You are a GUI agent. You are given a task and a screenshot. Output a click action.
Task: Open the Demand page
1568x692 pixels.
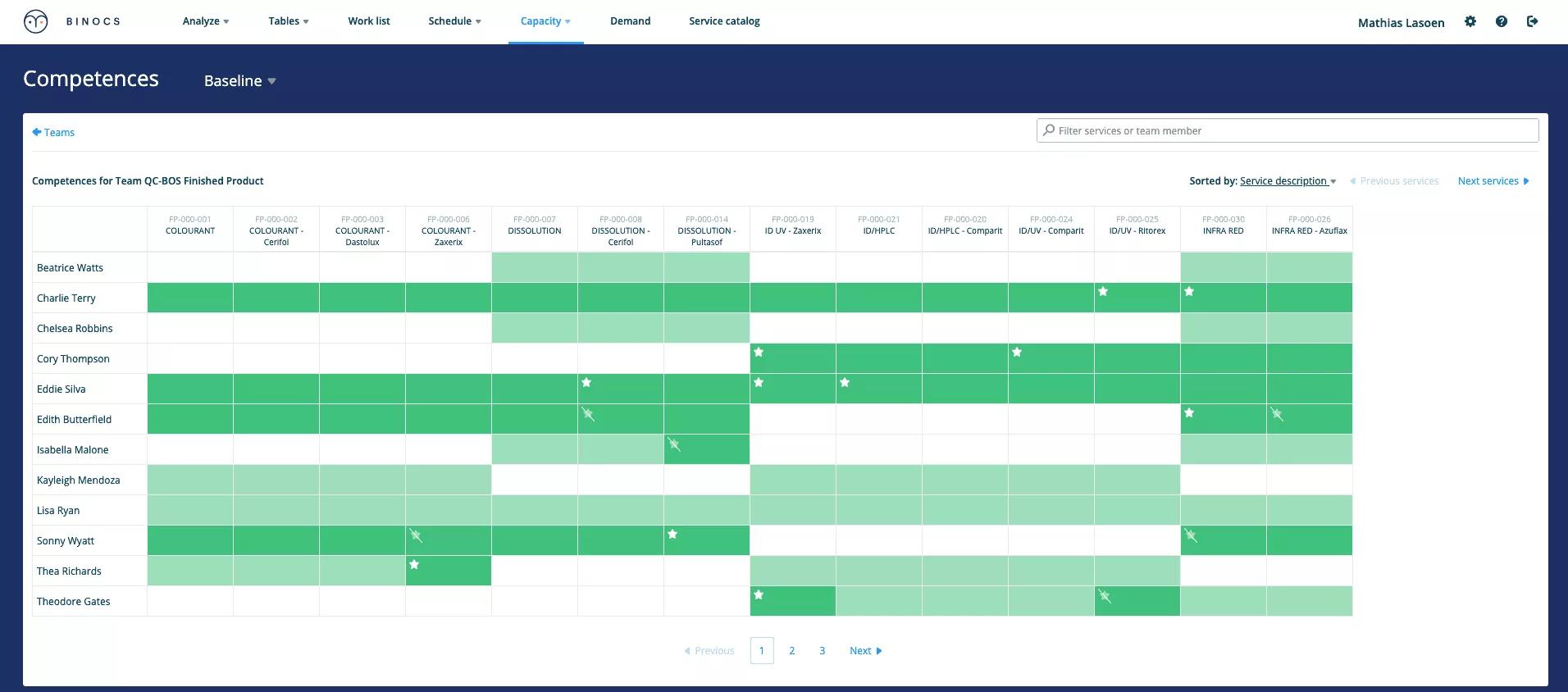point(631,21)
